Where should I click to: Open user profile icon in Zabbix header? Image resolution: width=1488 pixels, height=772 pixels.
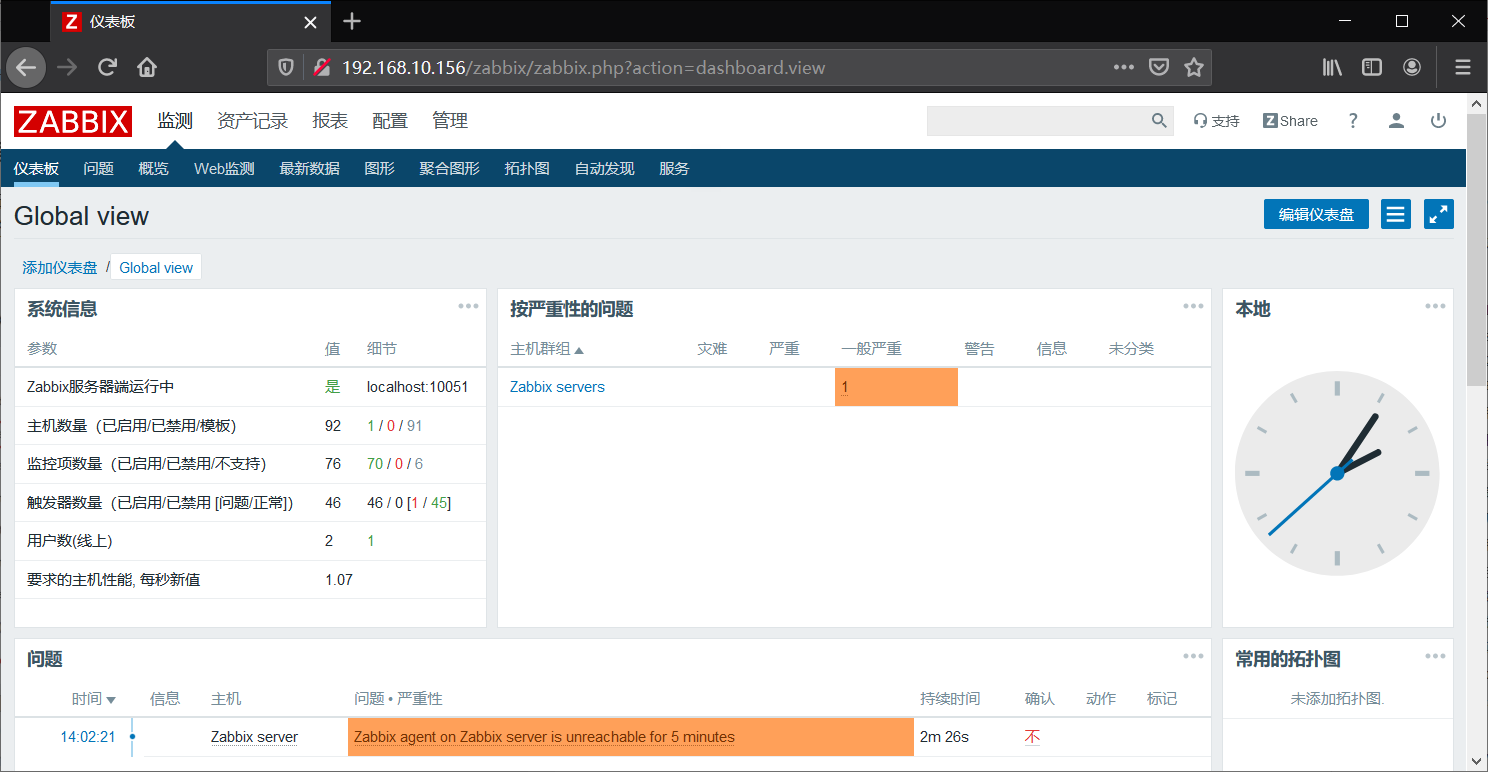point(1396,121)
